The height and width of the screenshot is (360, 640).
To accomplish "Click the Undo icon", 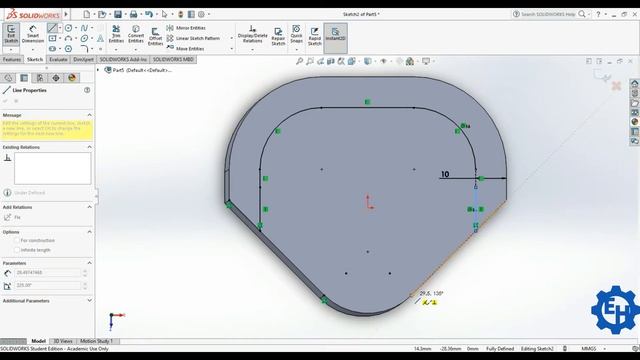I will click(x=149, y=14).
